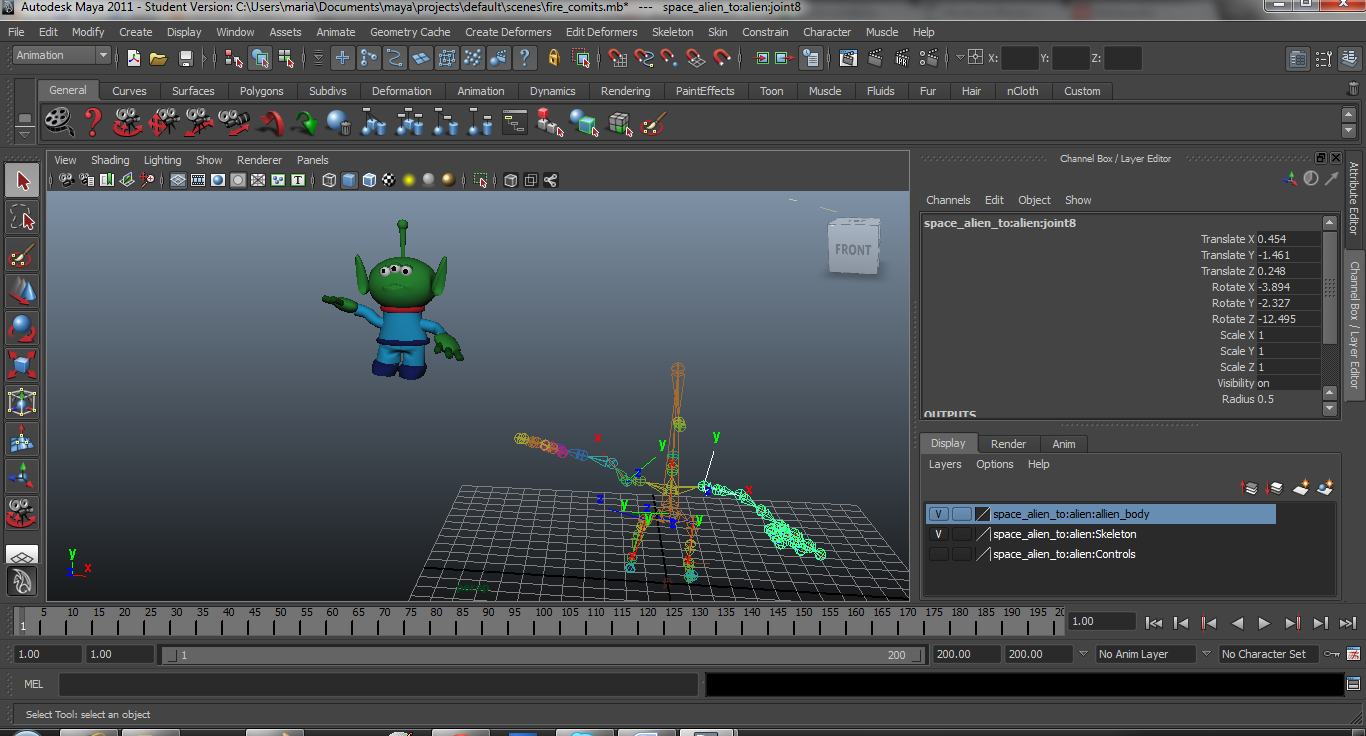Click the Delete History sphere-with-trash shelf icon

[x=339, y=123]
